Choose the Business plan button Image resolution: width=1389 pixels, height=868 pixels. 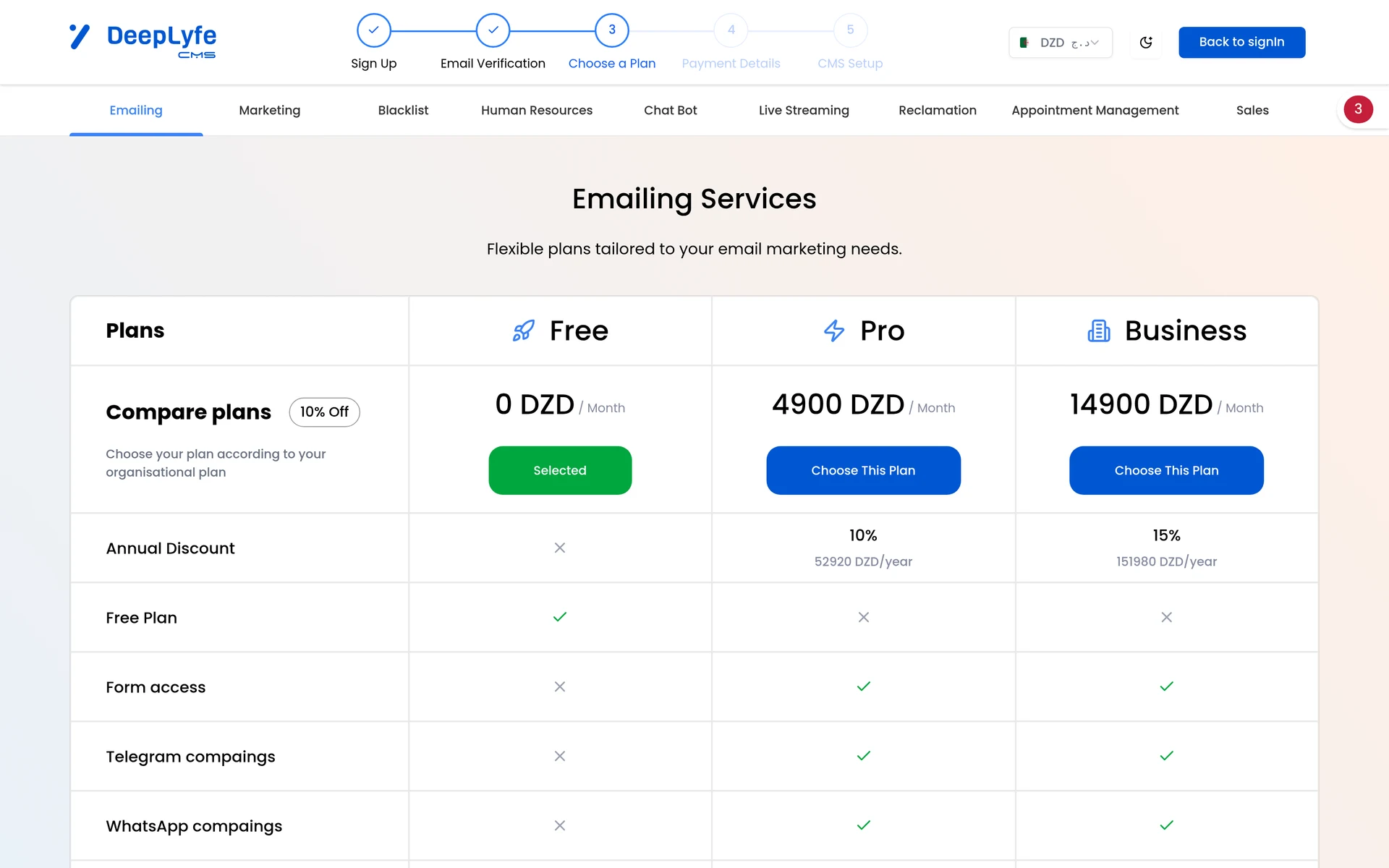click(x=1166, y=470)
